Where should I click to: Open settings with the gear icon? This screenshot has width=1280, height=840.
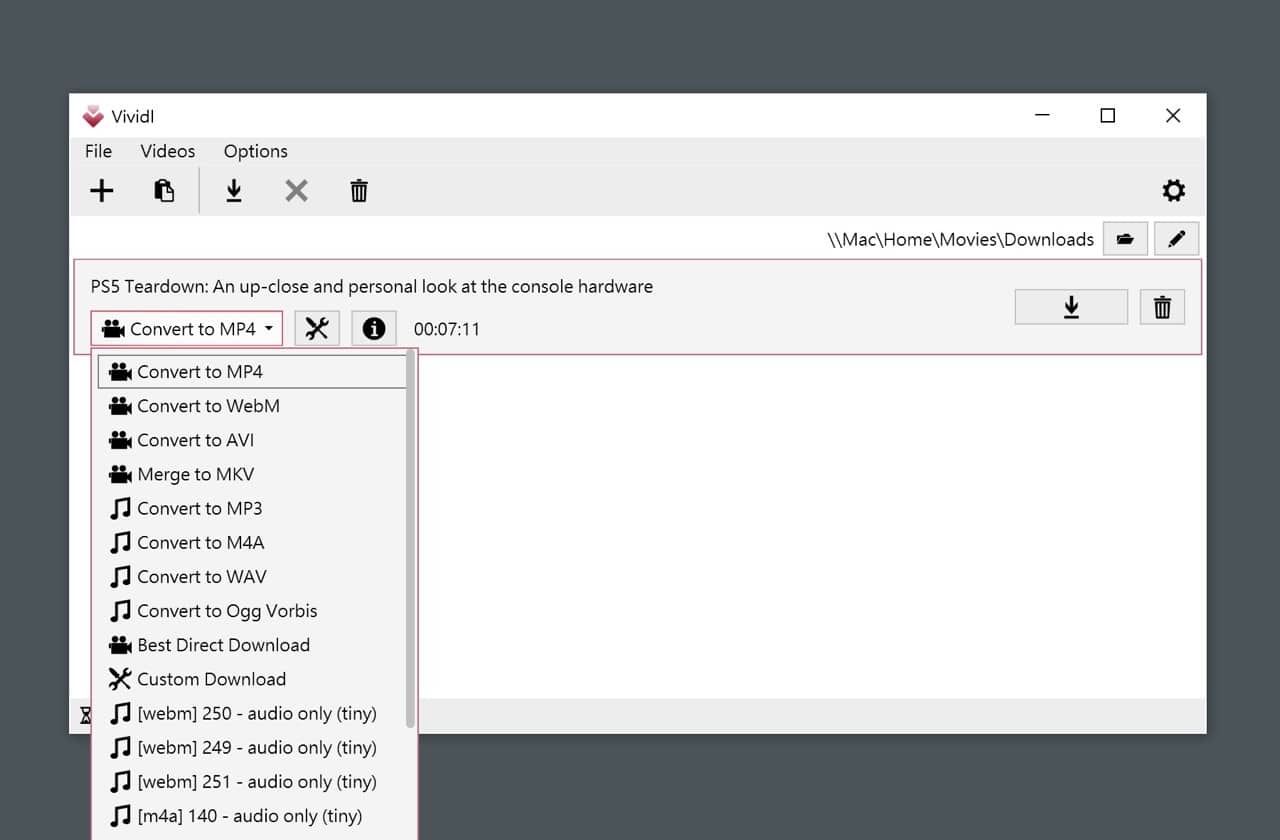click(x=1173, y=191)
